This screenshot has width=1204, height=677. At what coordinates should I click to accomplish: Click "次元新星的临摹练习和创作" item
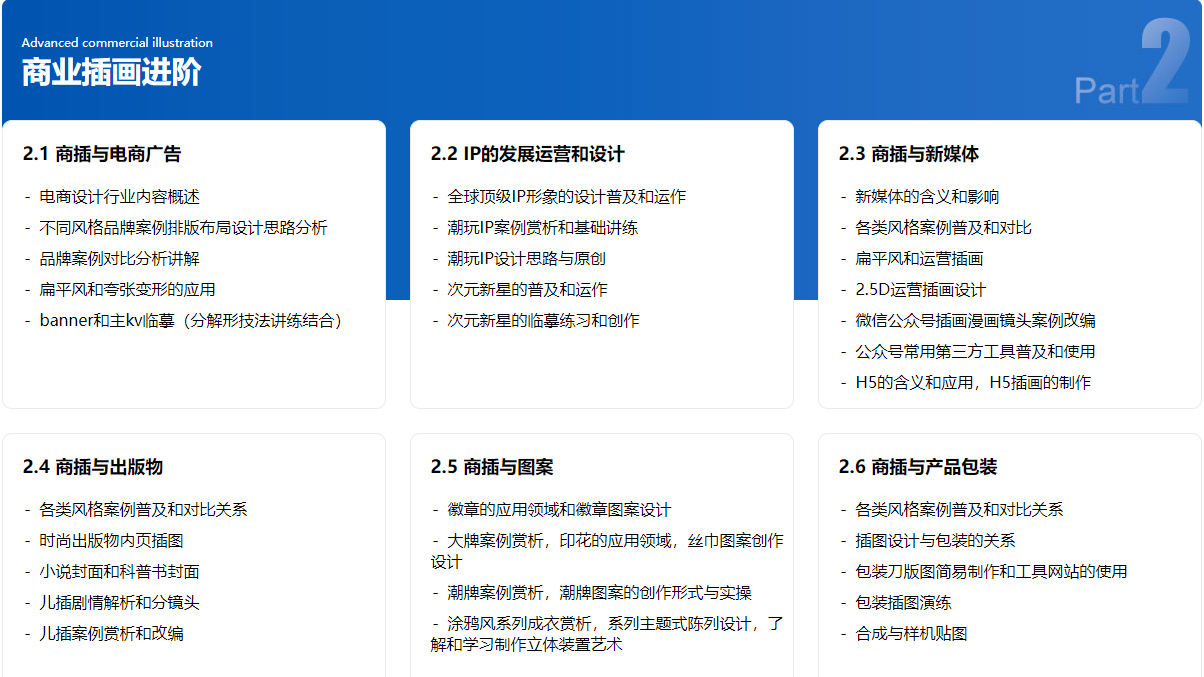(x=543, y=321)
